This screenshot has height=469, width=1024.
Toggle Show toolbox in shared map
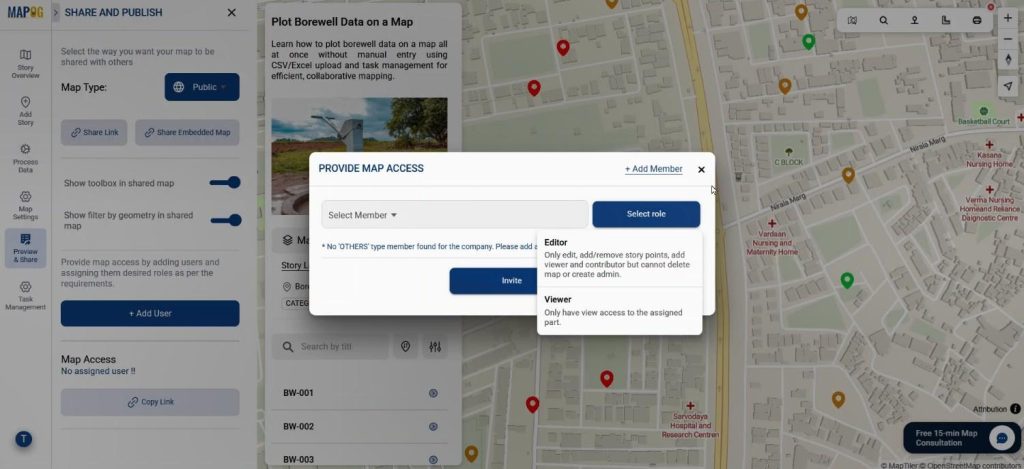click(x=225, y=183)
